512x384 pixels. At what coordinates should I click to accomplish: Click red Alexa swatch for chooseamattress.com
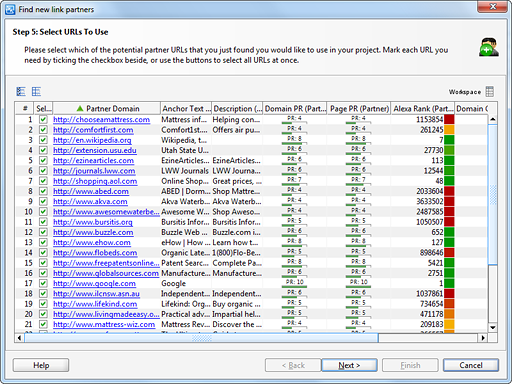[449, 119]
